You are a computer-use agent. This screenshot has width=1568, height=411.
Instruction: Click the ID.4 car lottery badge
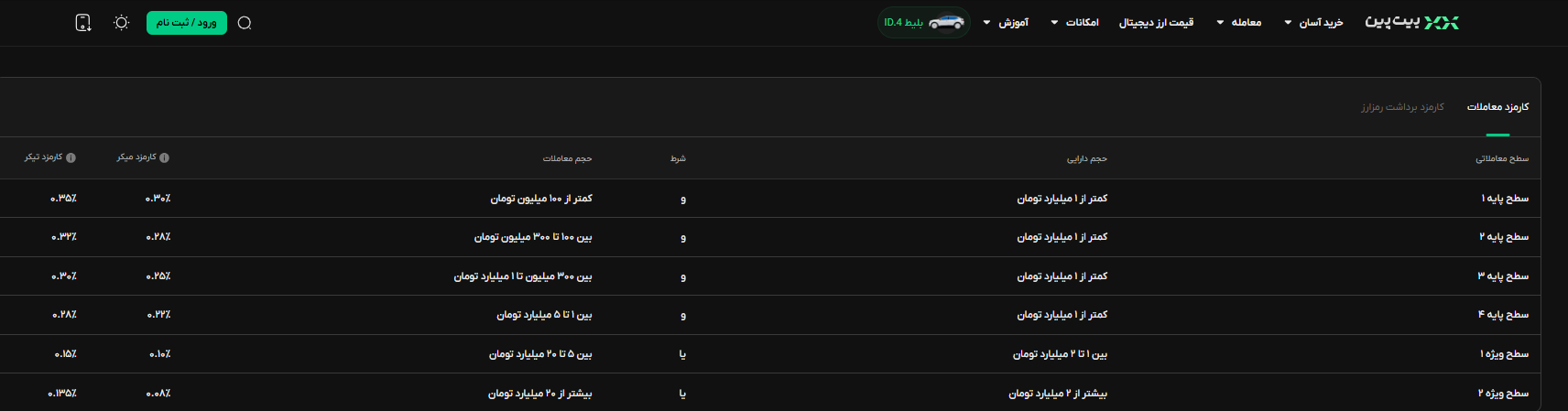pos(924,22)
